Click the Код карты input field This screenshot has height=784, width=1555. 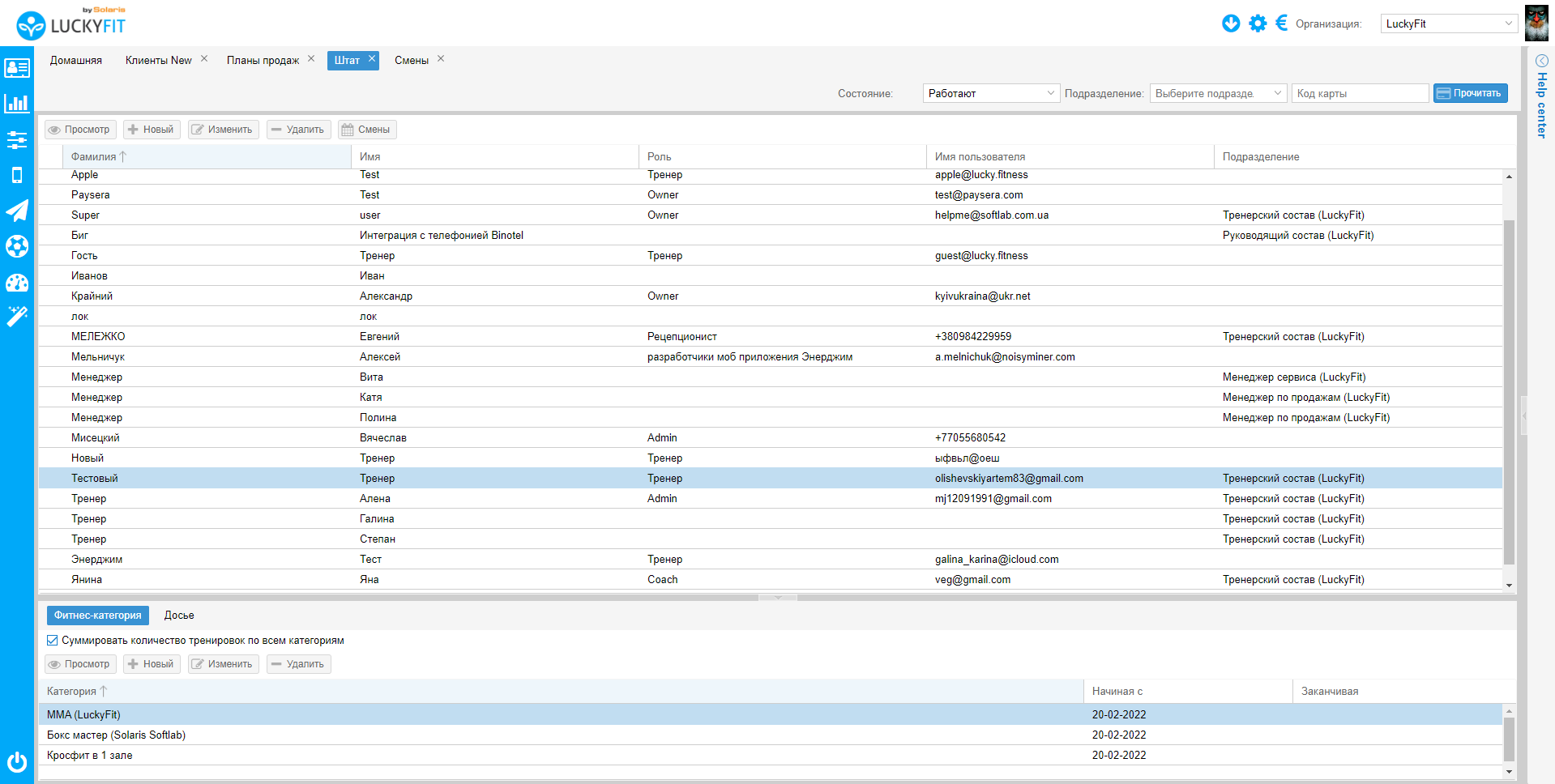pos(1360,93)
